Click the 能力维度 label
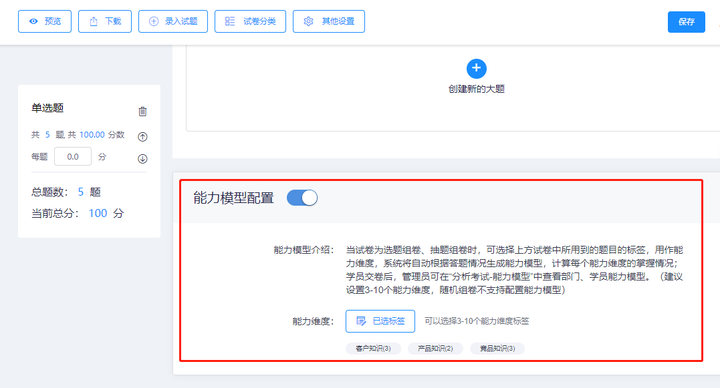The width and height of the screenshot is (720, 388). click(313, 321)
